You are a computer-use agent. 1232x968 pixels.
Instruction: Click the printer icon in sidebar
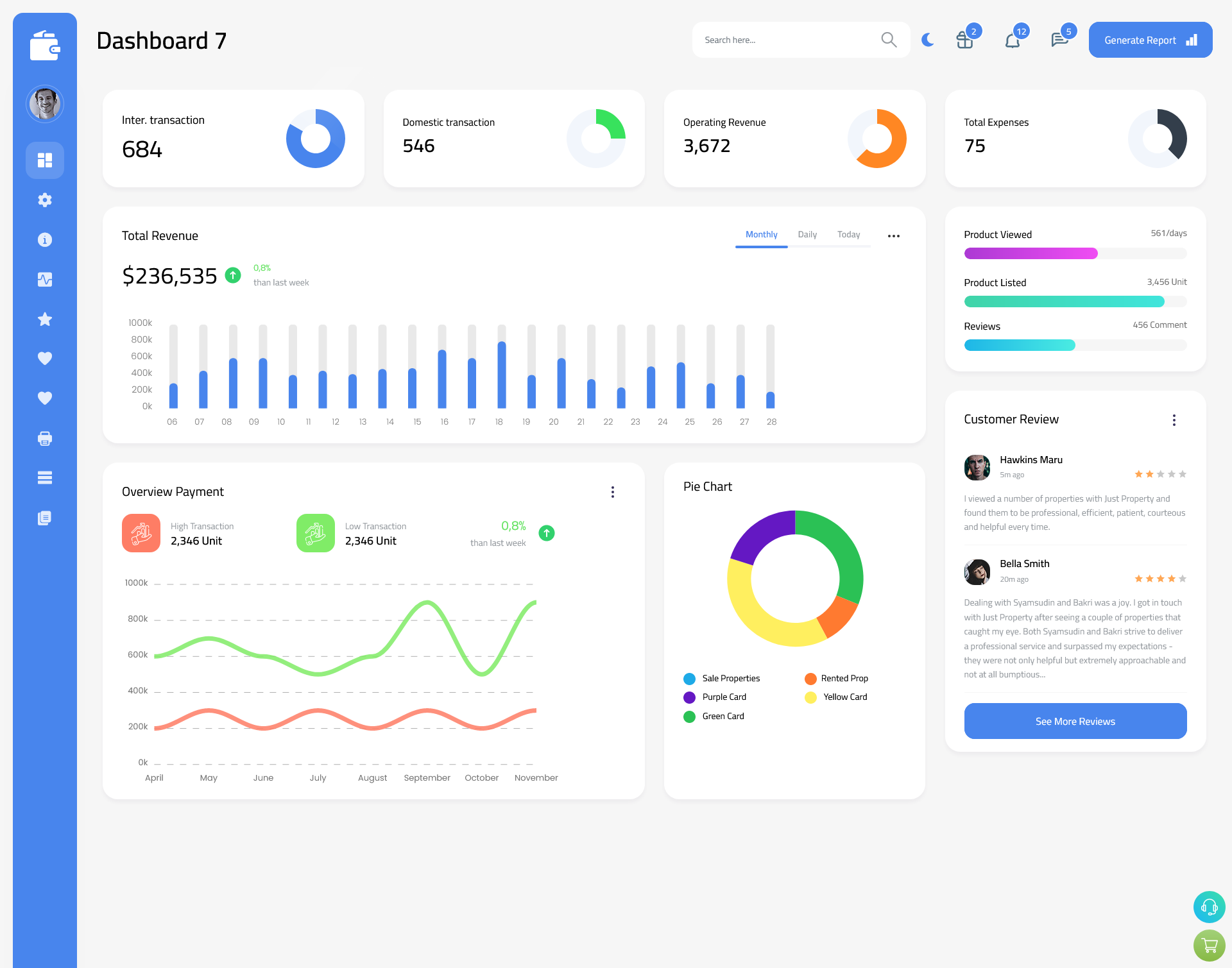[44, 438]
